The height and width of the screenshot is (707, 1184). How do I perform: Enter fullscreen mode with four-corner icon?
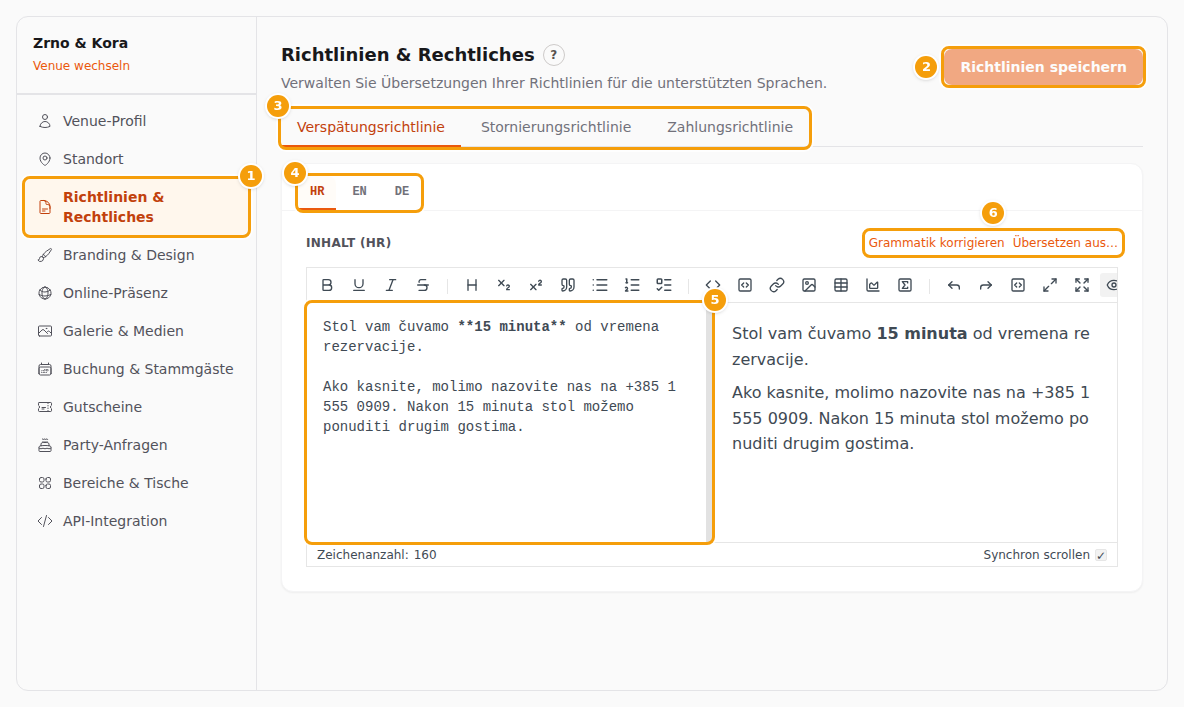point(1082,285)
